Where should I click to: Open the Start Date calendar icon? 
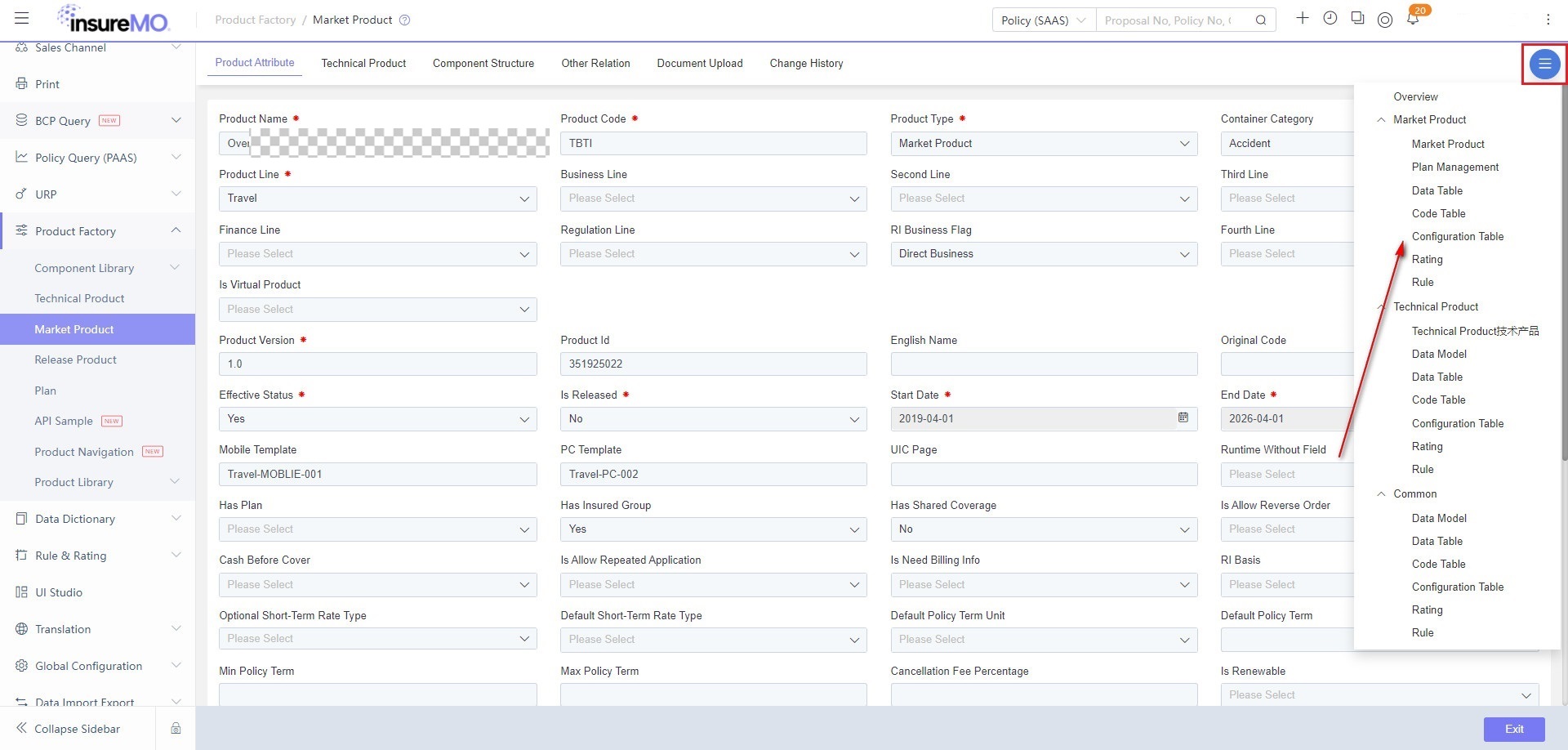[x=1183, y=417]
